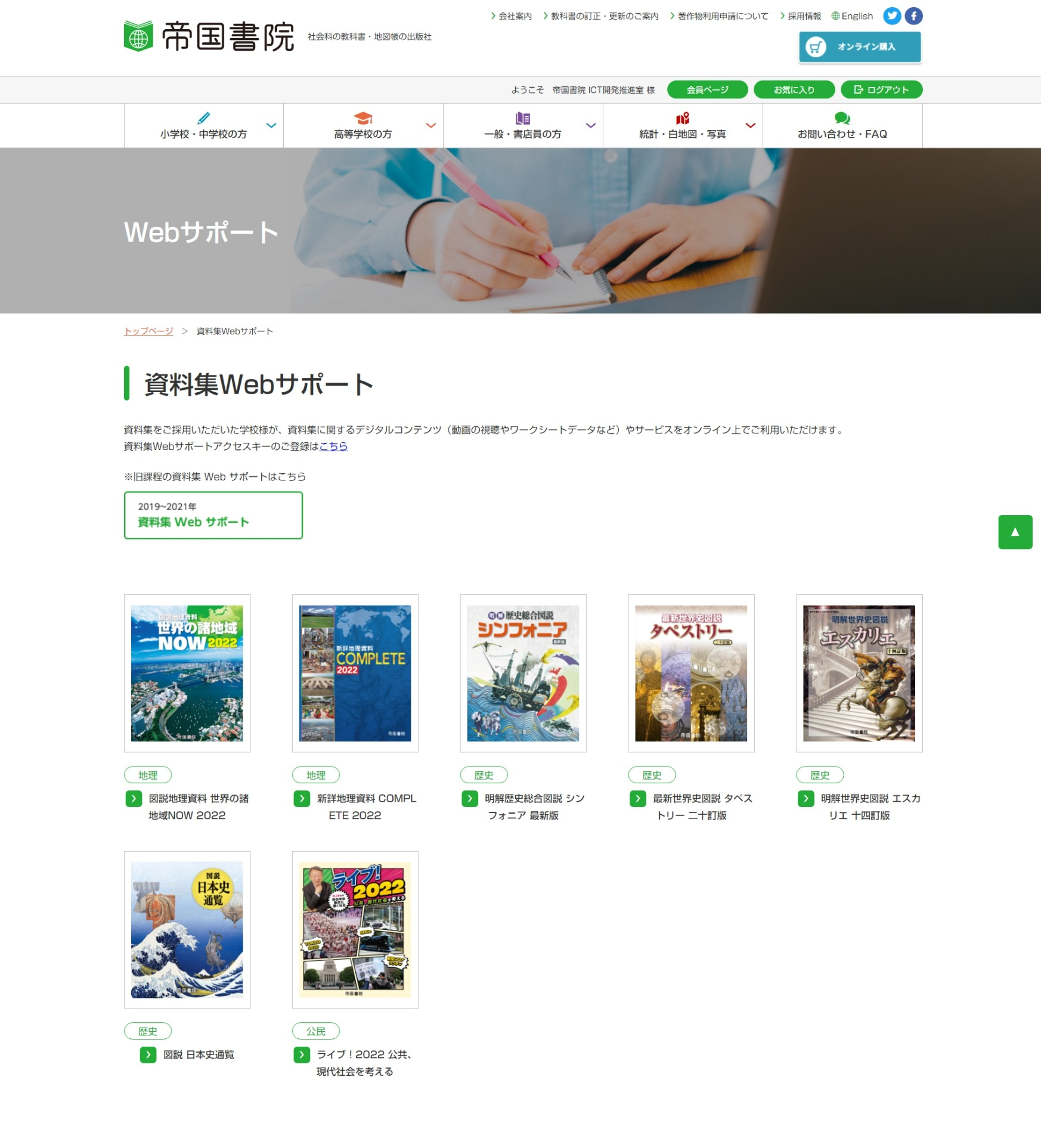1041x1148 pixels.
Task: Open the Twitter social icon
Action: click(891, 16)
